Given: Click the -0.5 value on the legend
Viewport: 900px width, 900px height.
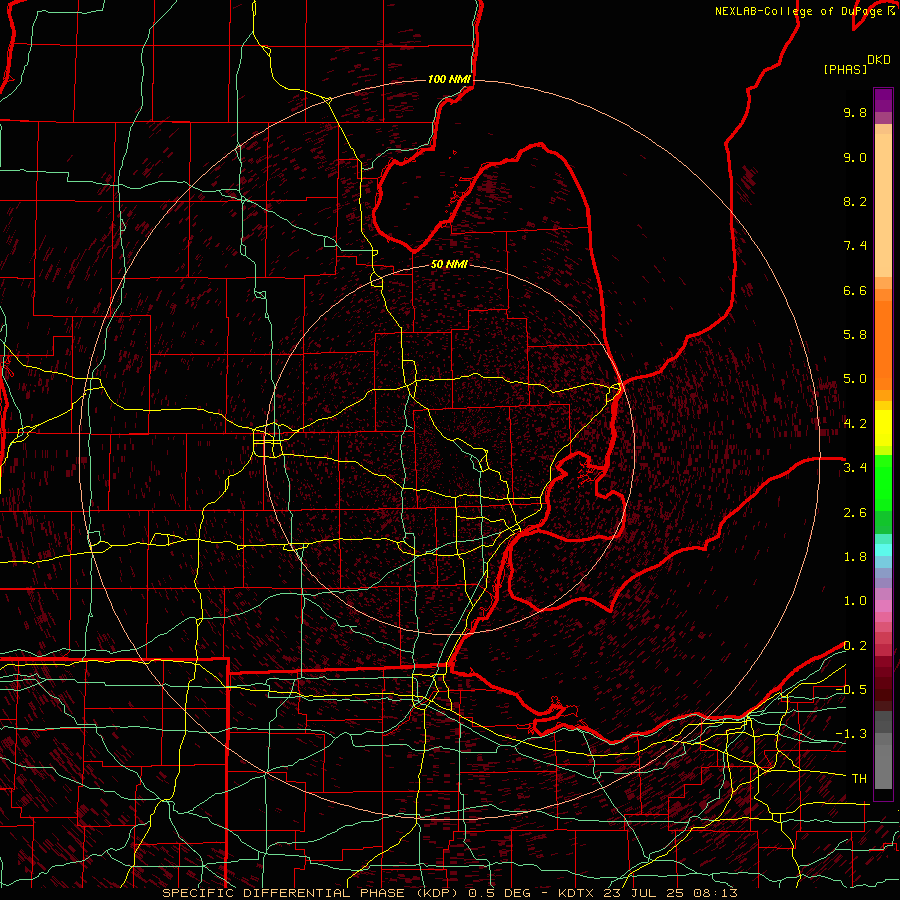Looking at the screenshot, I should 851,690.
